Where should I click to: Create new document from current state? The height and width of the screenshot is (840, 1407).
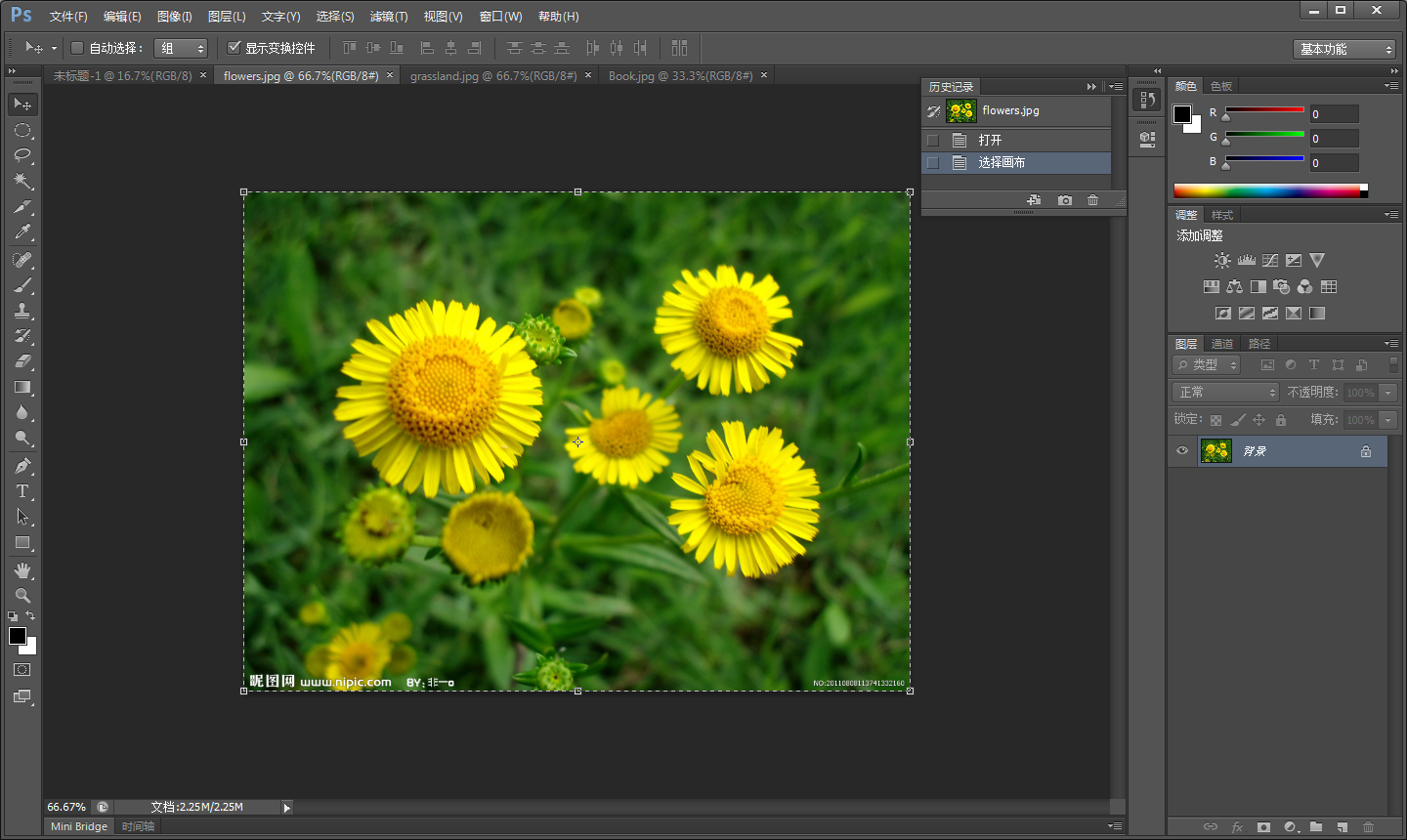point(1034,200)
